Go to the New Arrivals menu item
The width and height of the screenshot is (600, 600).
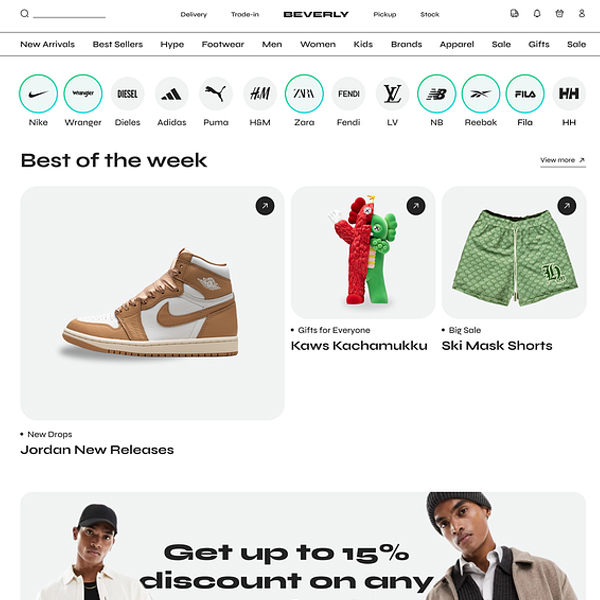(47, 44)
